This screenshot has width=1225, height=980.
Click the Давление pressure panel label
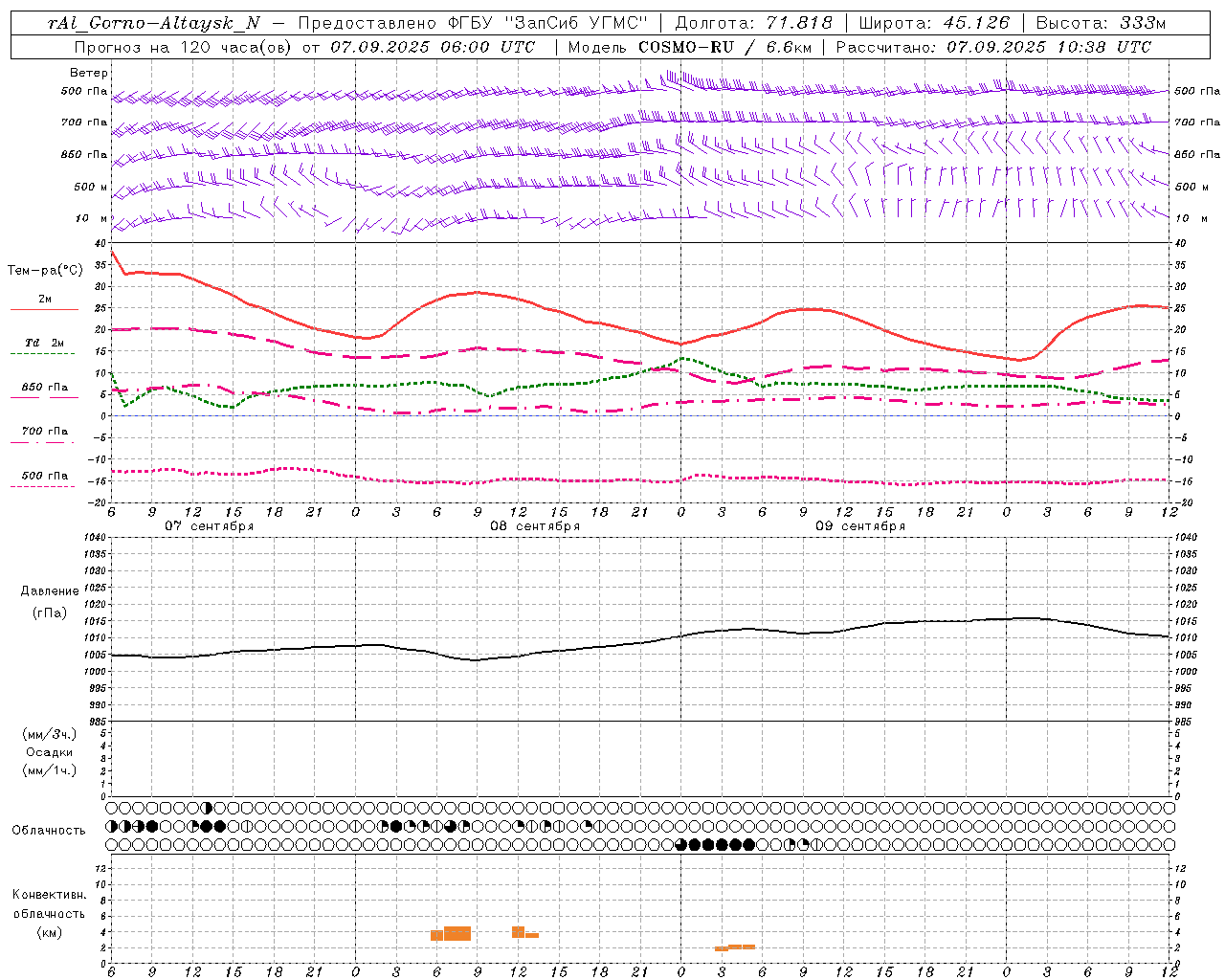point(50,591)
